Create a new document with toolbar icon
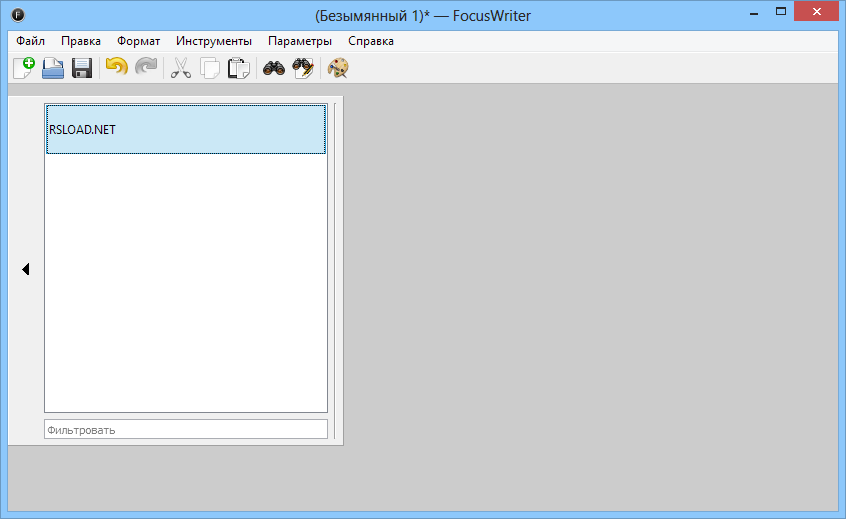The height and width of the screenshot is (519, 846). point(24,68)
